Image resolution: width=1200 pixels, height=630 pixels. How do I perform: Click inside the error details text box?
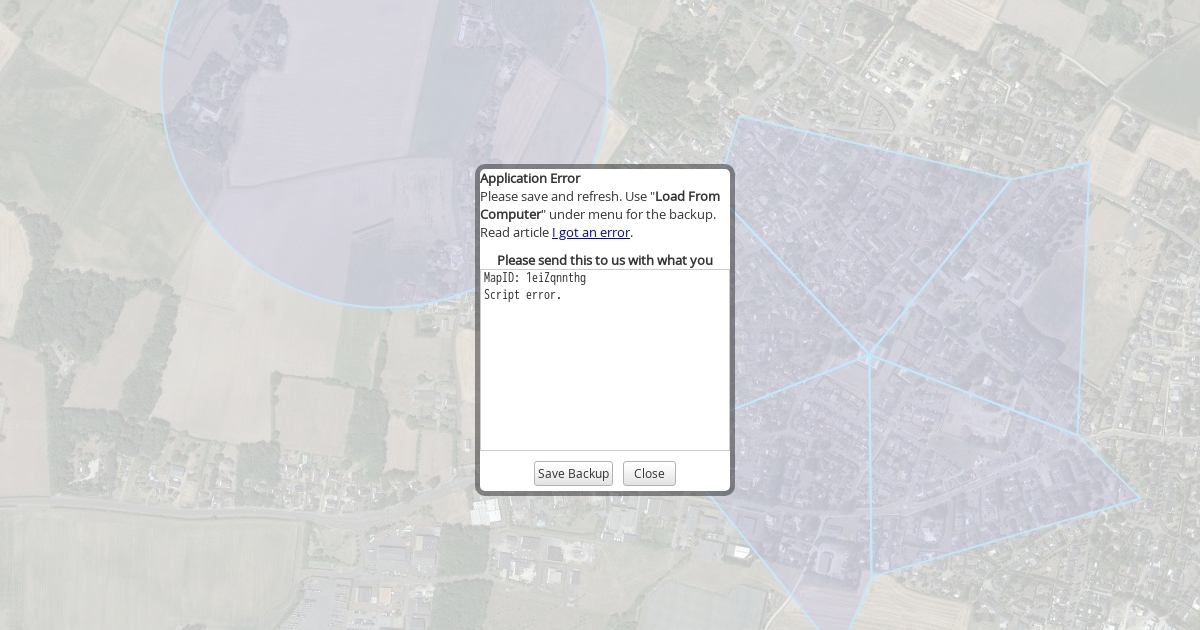click(605, 380)
